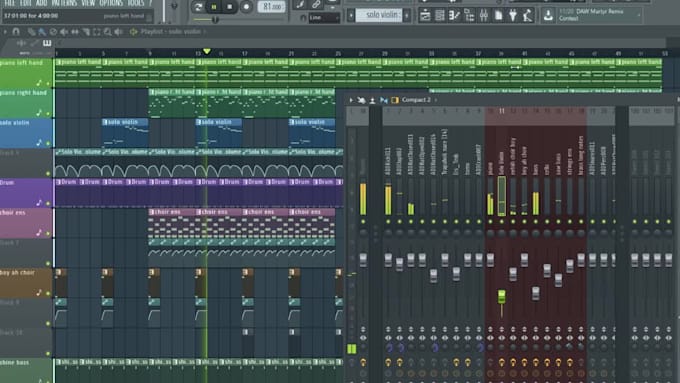
Task: Select the playlist select tool
Action: coord(96,32)
